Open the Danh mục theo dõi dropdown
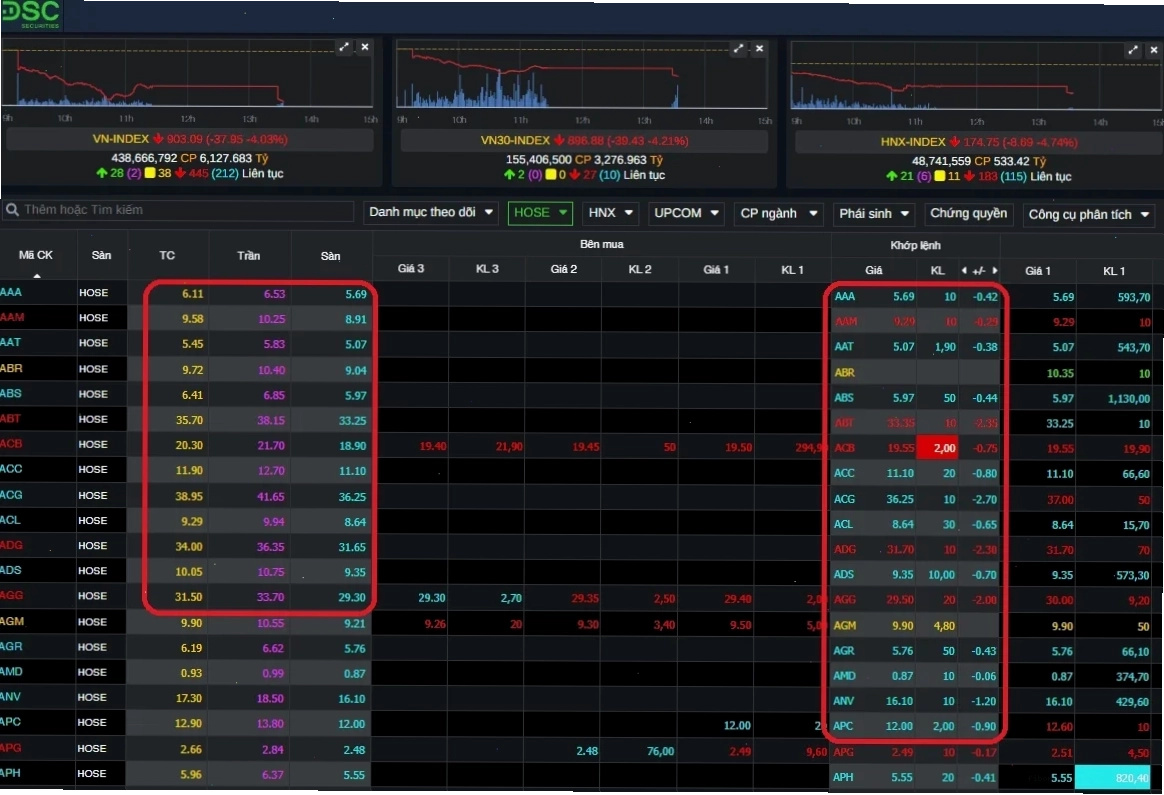This screenshot has height=795, width=1164. coord(431,212)
